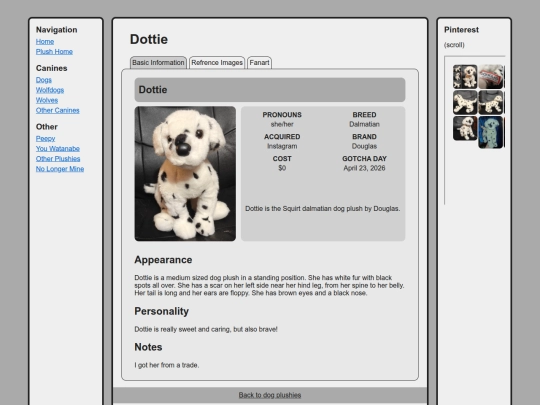Open Other Plushies link
Viewport: 540px width, 405px height.
click(58, 159)
